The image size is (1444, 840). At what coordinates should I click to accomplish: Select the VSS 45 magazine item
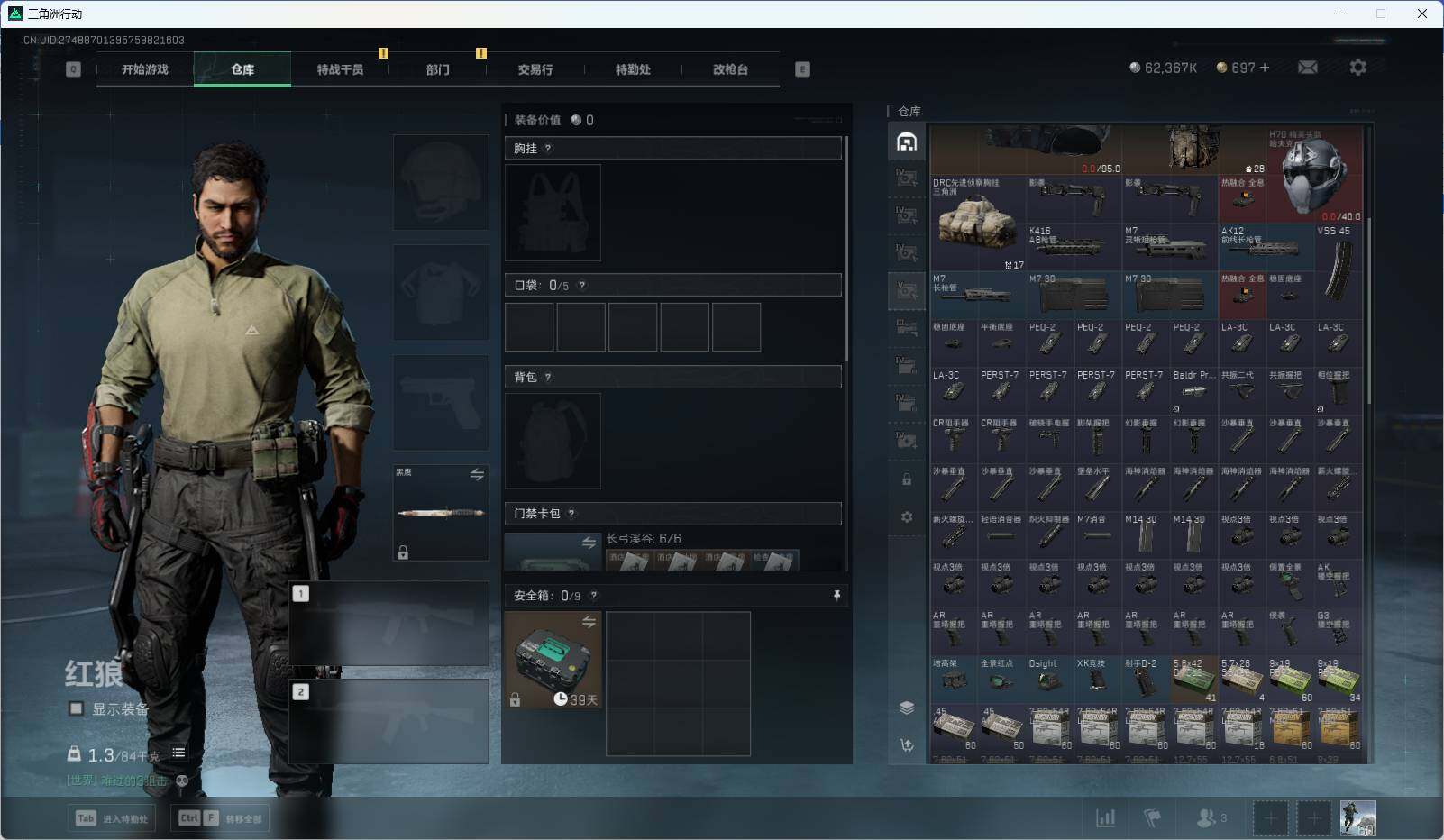tap(1338, 271)
